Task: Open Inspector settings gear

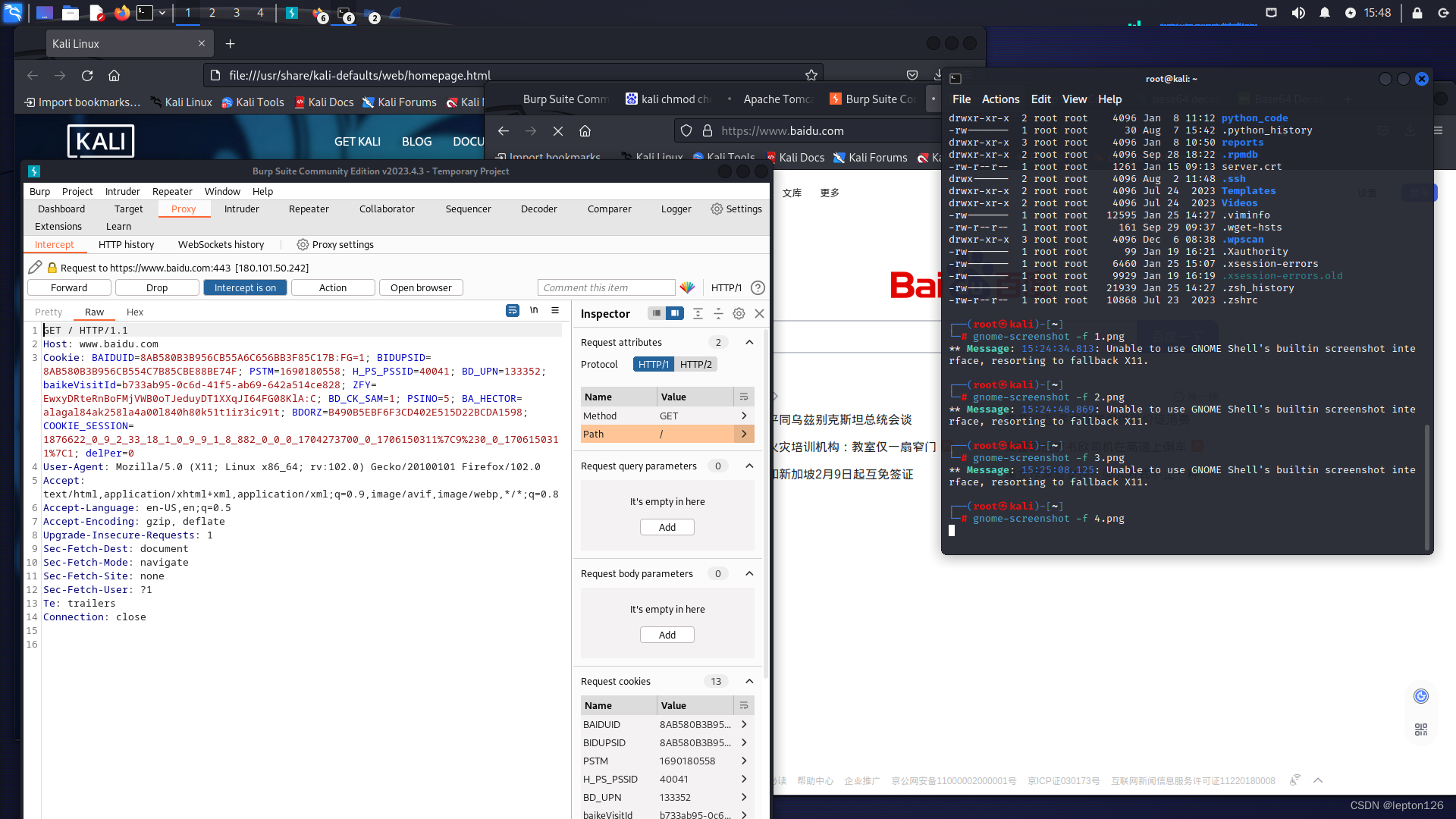Action: coord(739,313)
